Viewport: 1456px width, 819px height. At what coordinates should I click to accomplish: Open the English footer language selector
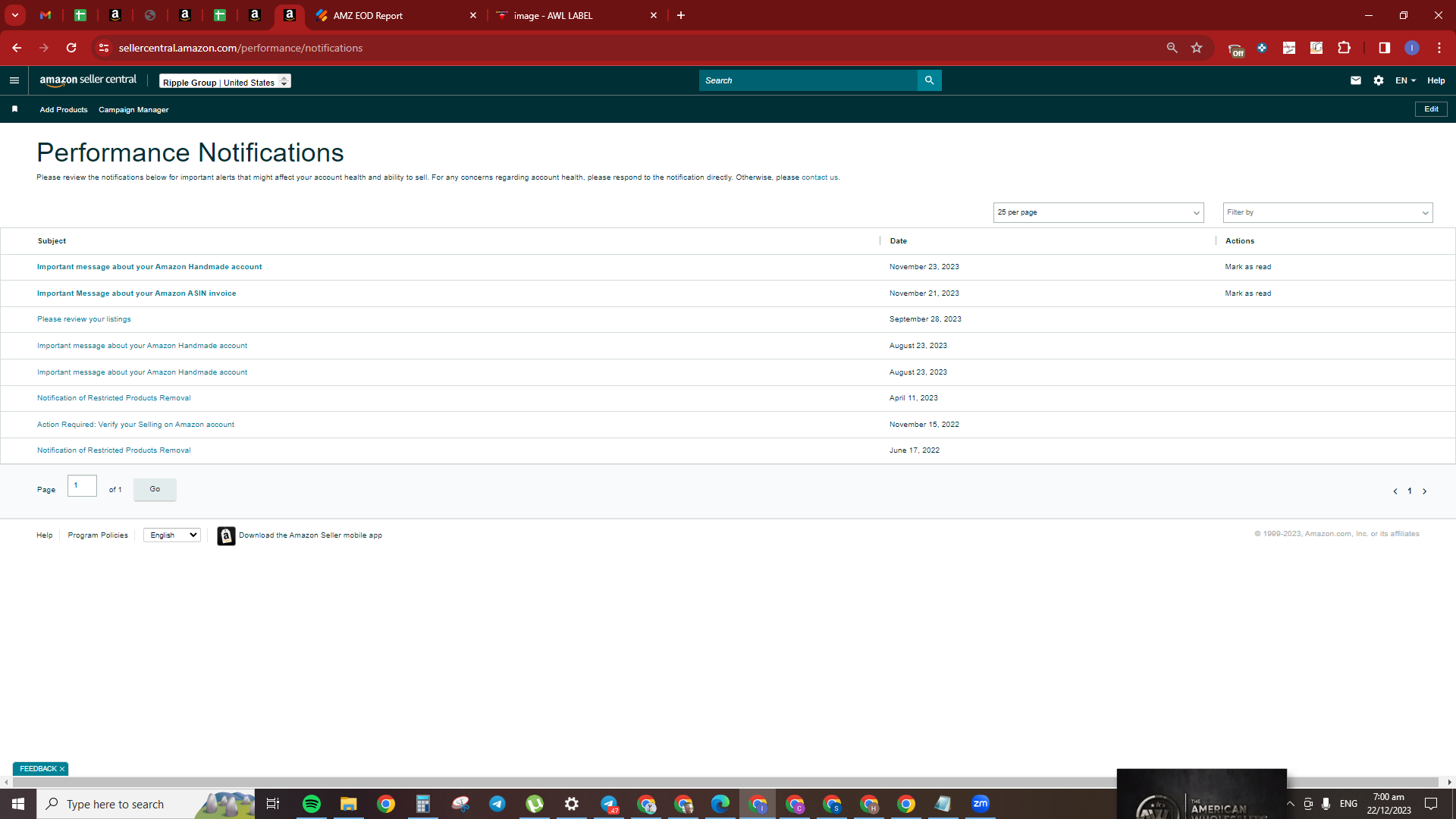pos(172,535)
